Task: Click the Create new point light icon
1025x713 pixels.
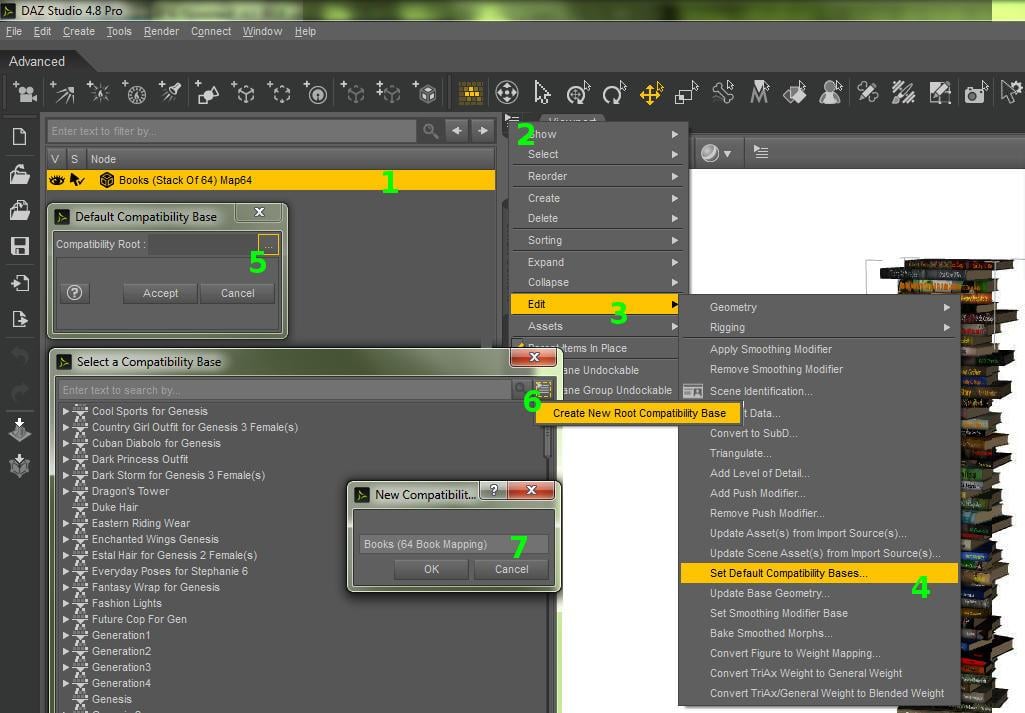Action: (x=99, y=93)
